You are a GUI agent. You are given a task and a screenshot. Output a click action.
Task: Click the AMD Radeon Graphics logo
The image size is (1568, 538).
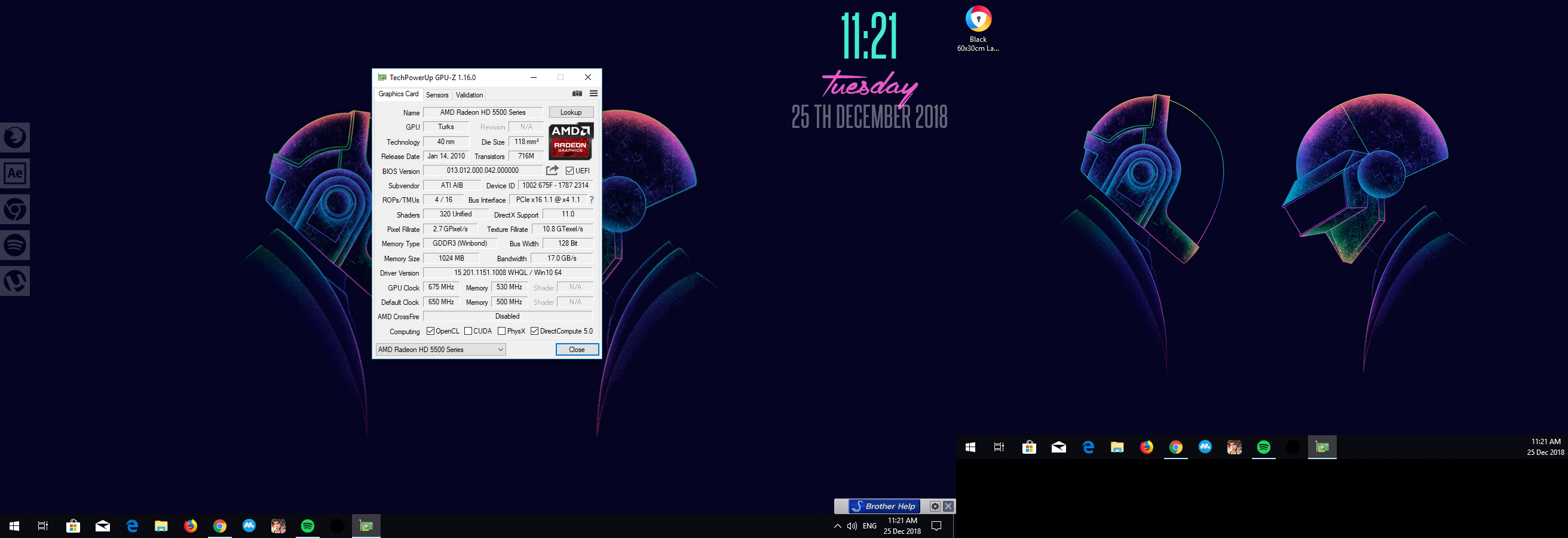(570, 140)
